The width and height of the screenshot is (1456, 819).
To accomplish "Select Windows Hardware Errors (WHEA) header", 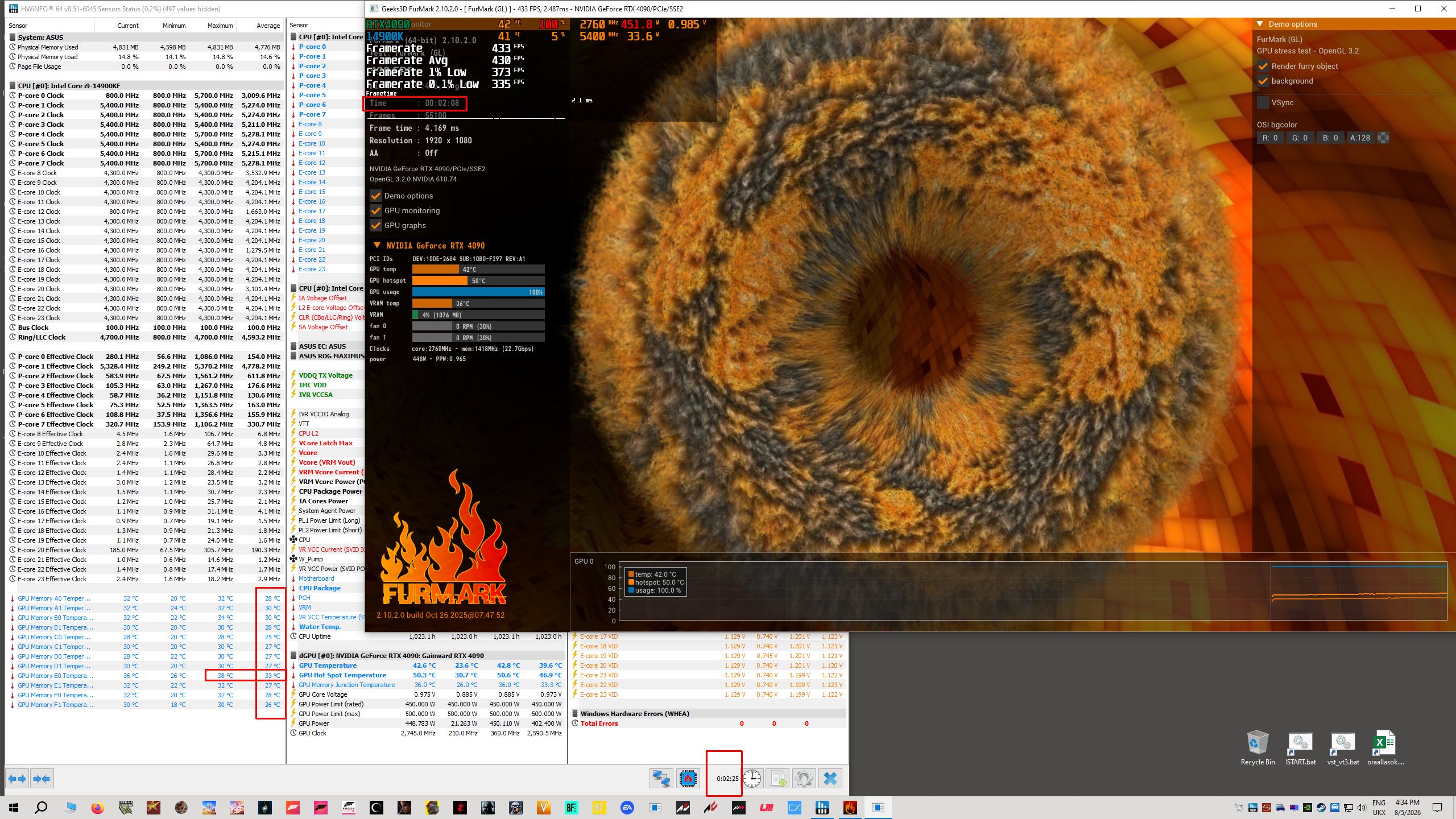I will [708, 714].
